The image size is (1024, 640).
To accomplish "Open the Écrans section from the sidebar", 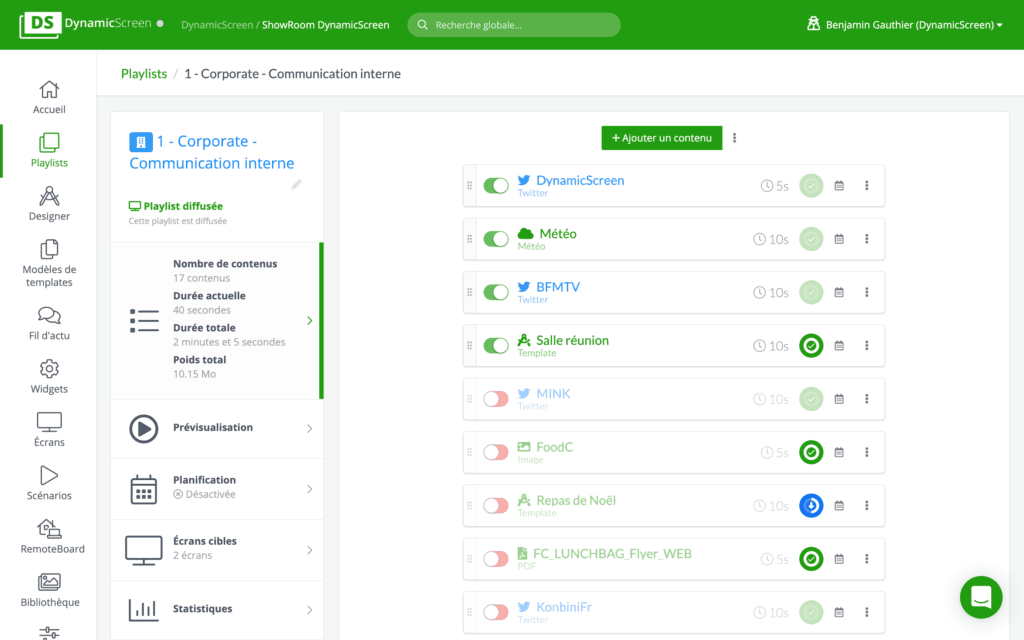I will [x=48, y=429].
